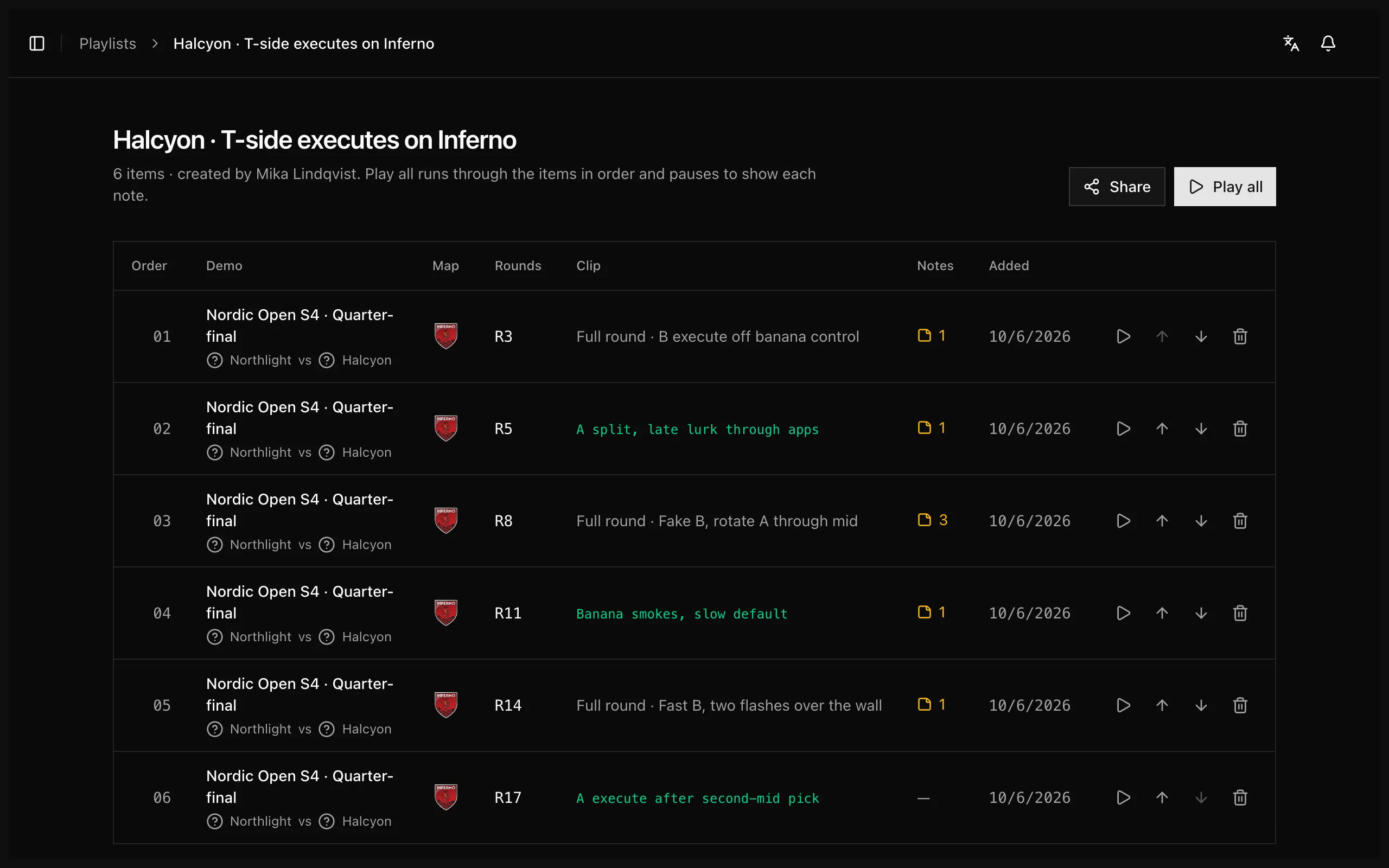Click order number 03

[162, 521]
